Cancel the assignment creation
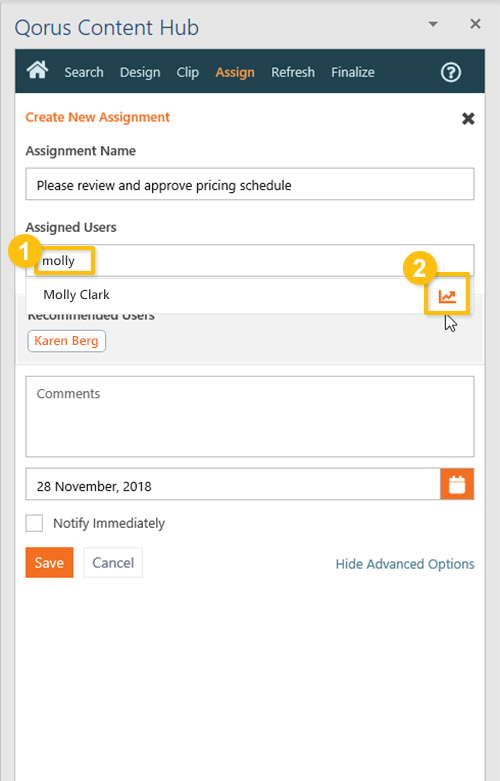Image resolution: width=500 pixels, height=781 pixels. 113,562
